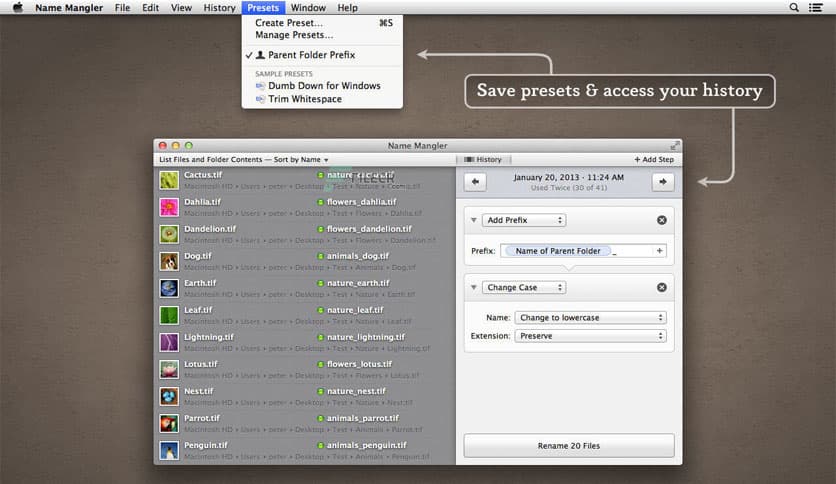Click the Presets menu title
Viewport: 836px width, 484px height.
coord(263,7)
